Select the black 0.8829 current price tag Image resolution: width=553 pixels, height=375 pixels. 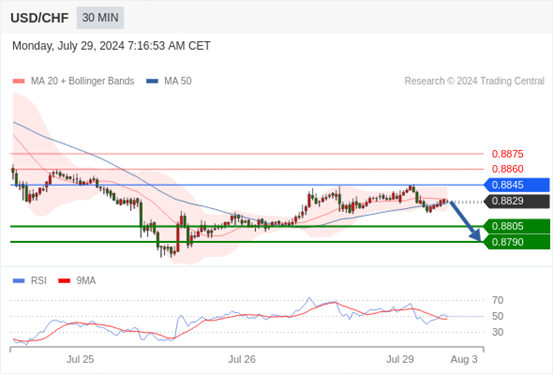[x=517, y=201]
